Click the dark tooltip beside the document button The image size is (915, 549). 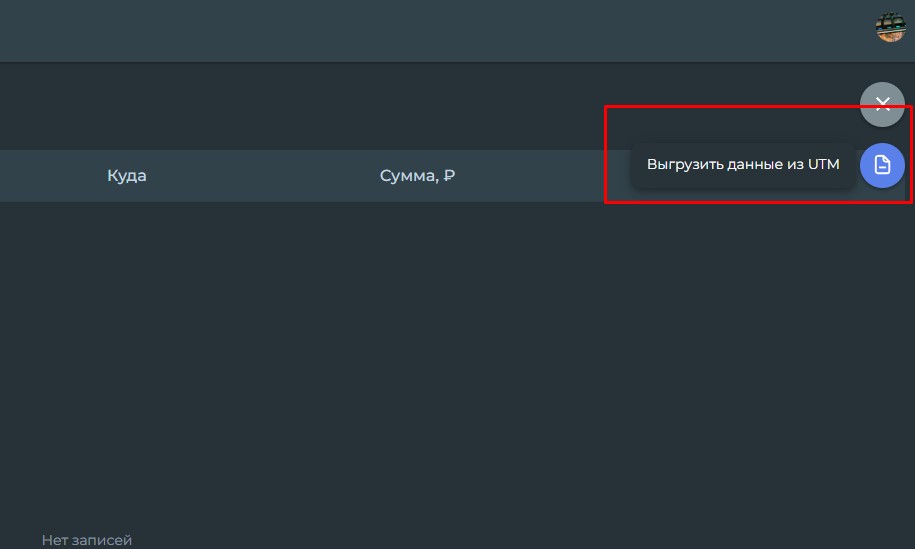click(743, 165)
